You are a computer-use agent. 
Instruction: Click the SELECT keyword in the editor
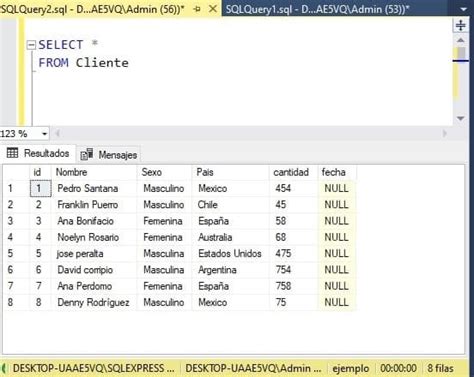point(61,45)
